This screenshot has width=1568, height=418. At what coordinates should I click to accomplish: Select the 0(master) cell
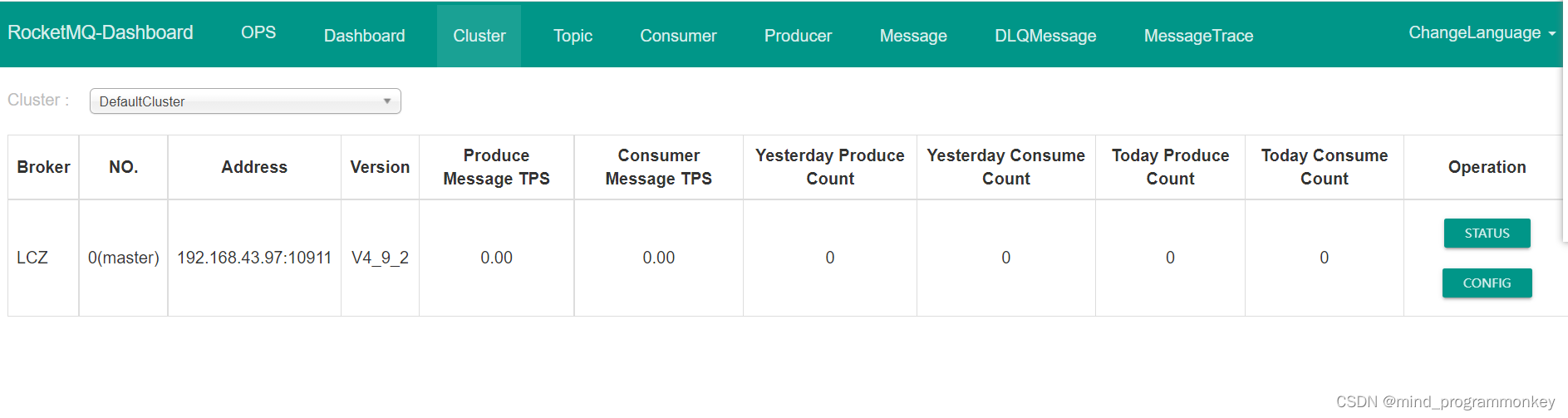click(x=123, y=258)
